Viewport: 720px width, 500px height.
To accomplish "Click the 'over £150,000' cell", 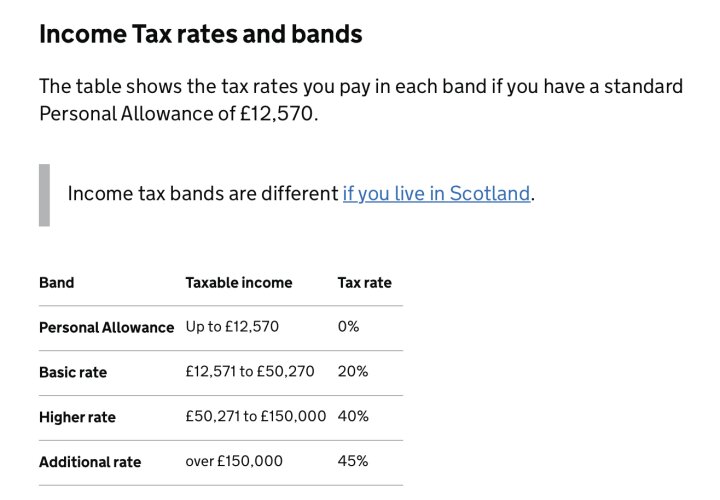I will pos(234,461).
